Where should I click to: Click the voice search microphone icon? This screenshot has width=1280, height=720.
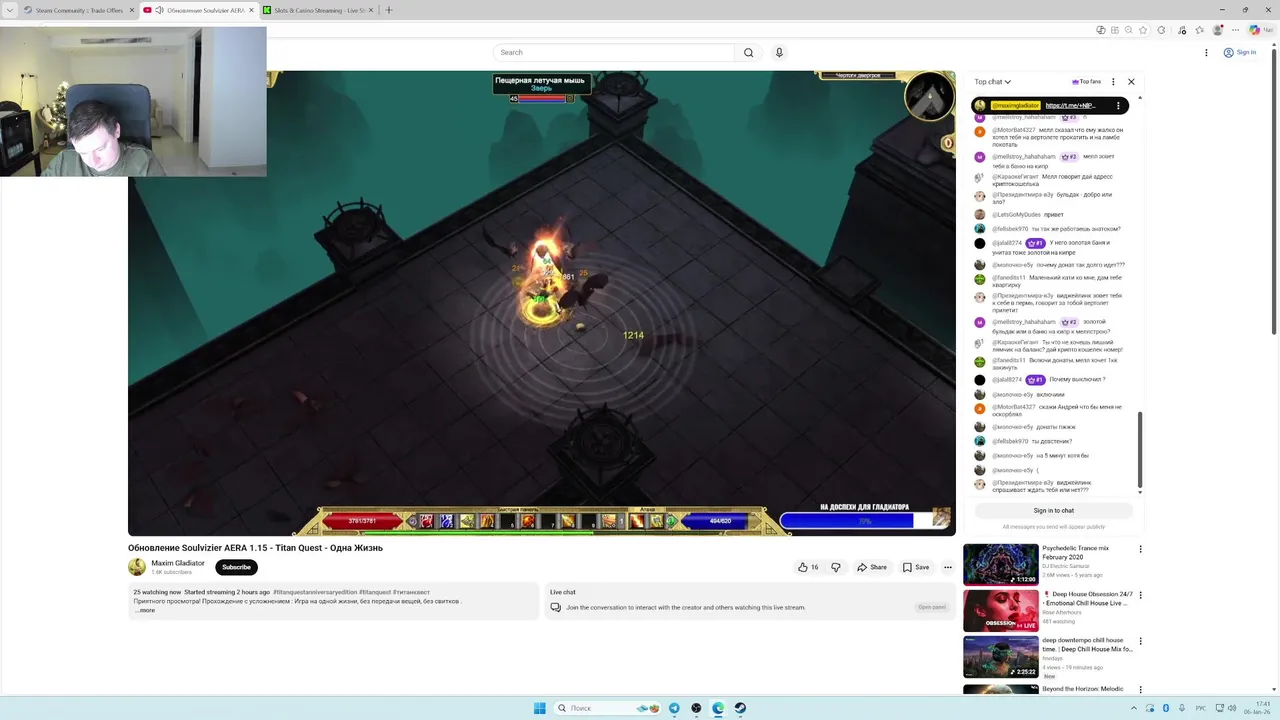point(779,52)
